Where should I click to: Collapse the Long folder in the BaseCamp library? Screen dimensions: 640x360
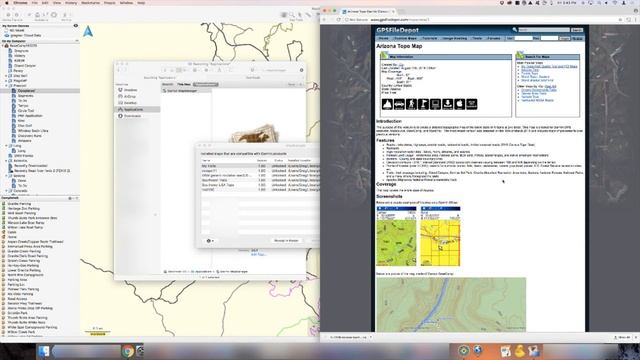click(6, 146)
